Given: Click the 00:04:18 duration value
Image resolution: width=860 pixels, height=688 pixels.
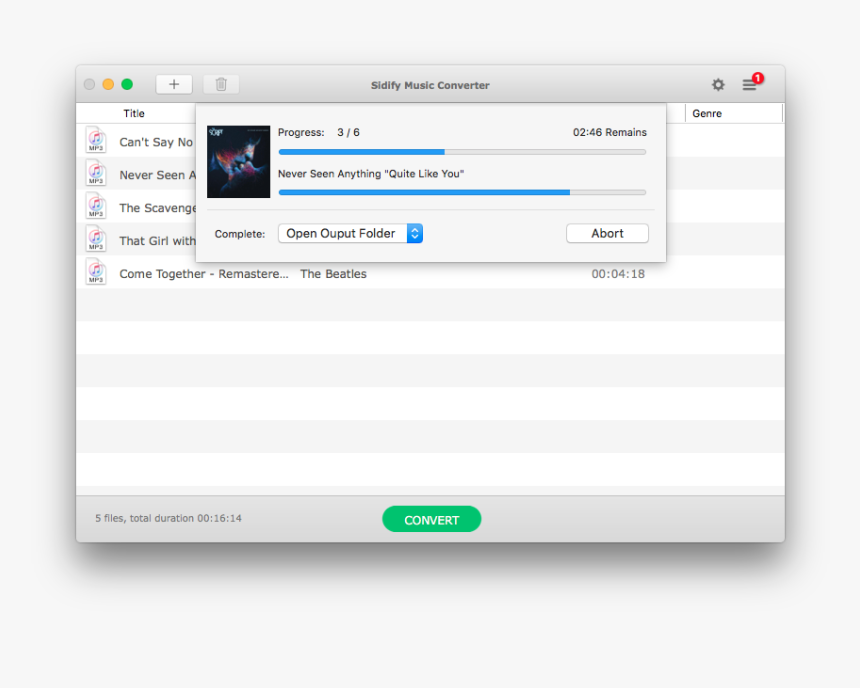Looking at the screenshot, I should point(618,274).
